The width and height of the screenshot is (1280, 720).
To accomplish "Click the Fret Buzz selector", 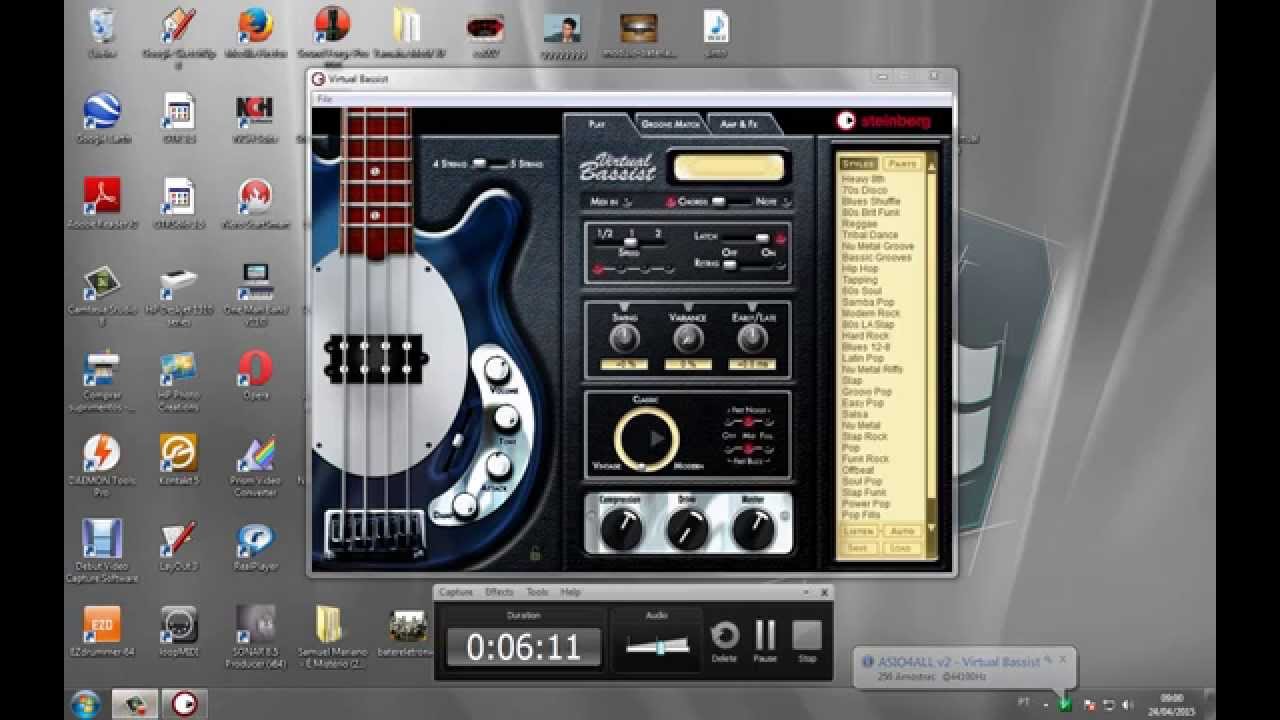I will (x=747, y=450).
